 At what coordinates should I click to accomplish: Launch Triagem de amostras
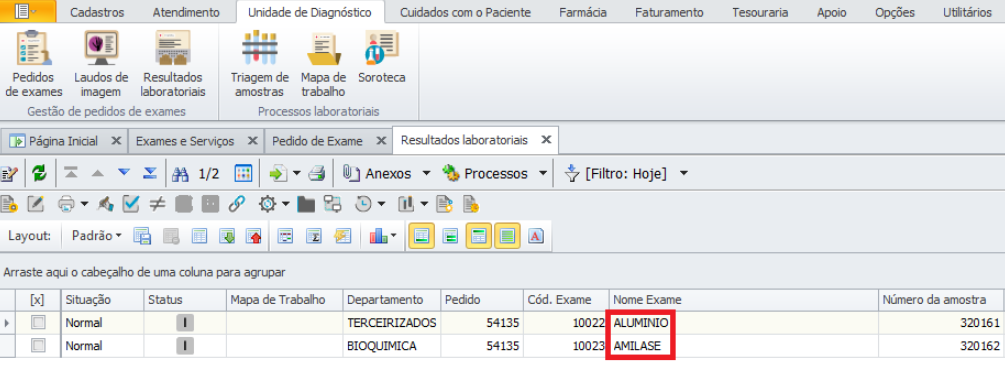[x=260, y=64]
